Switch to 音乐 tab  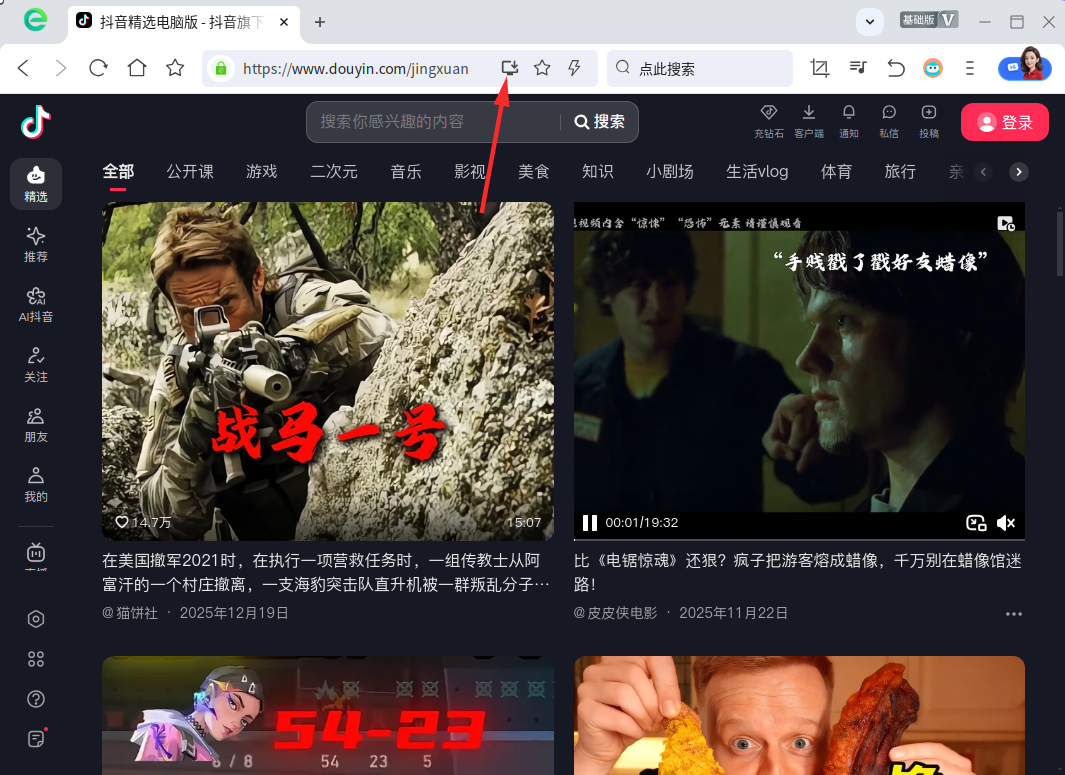(x=405, y=172)
